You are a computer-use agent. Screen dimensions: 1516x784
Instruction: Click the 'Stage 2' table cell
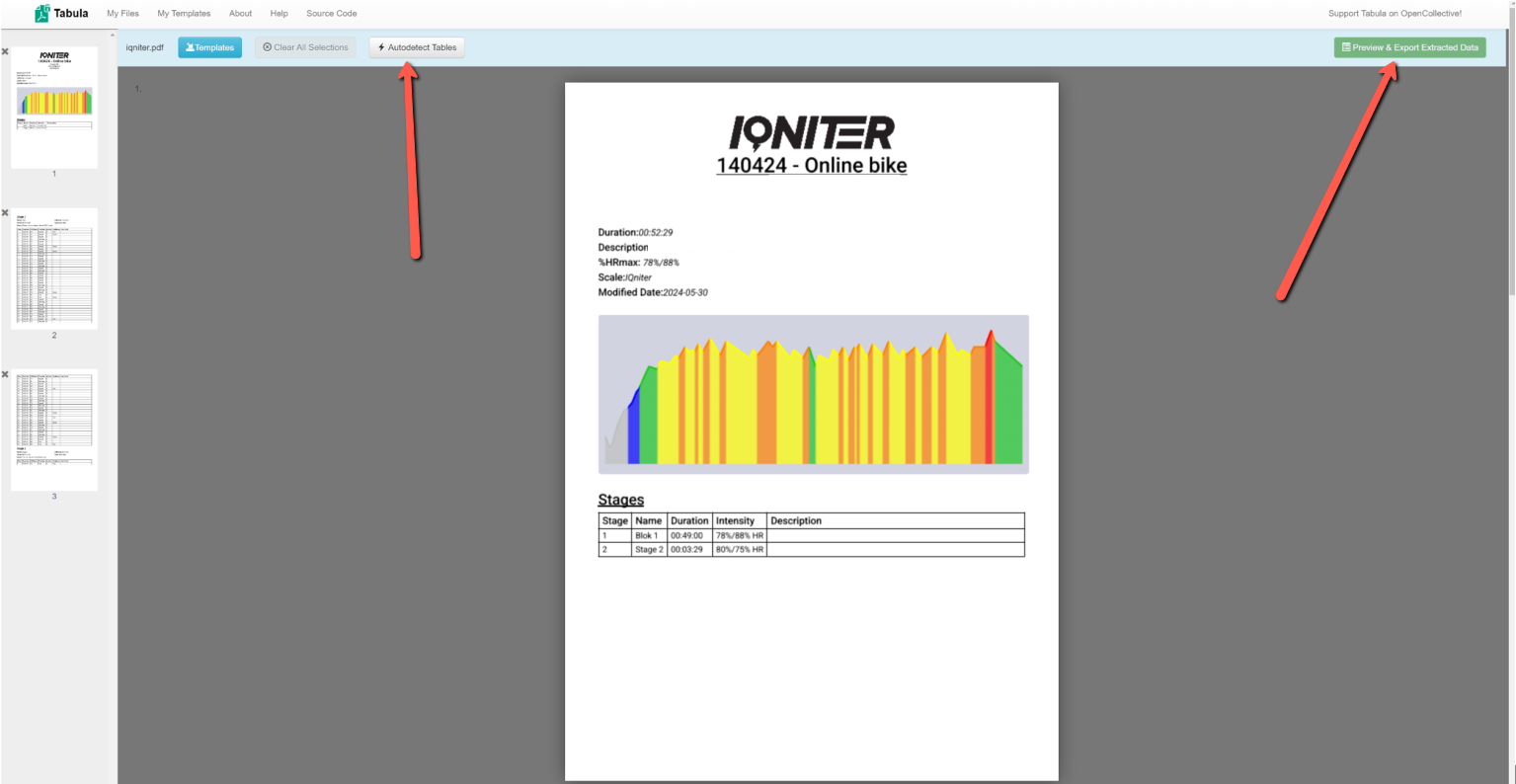(x=649, y=549)
